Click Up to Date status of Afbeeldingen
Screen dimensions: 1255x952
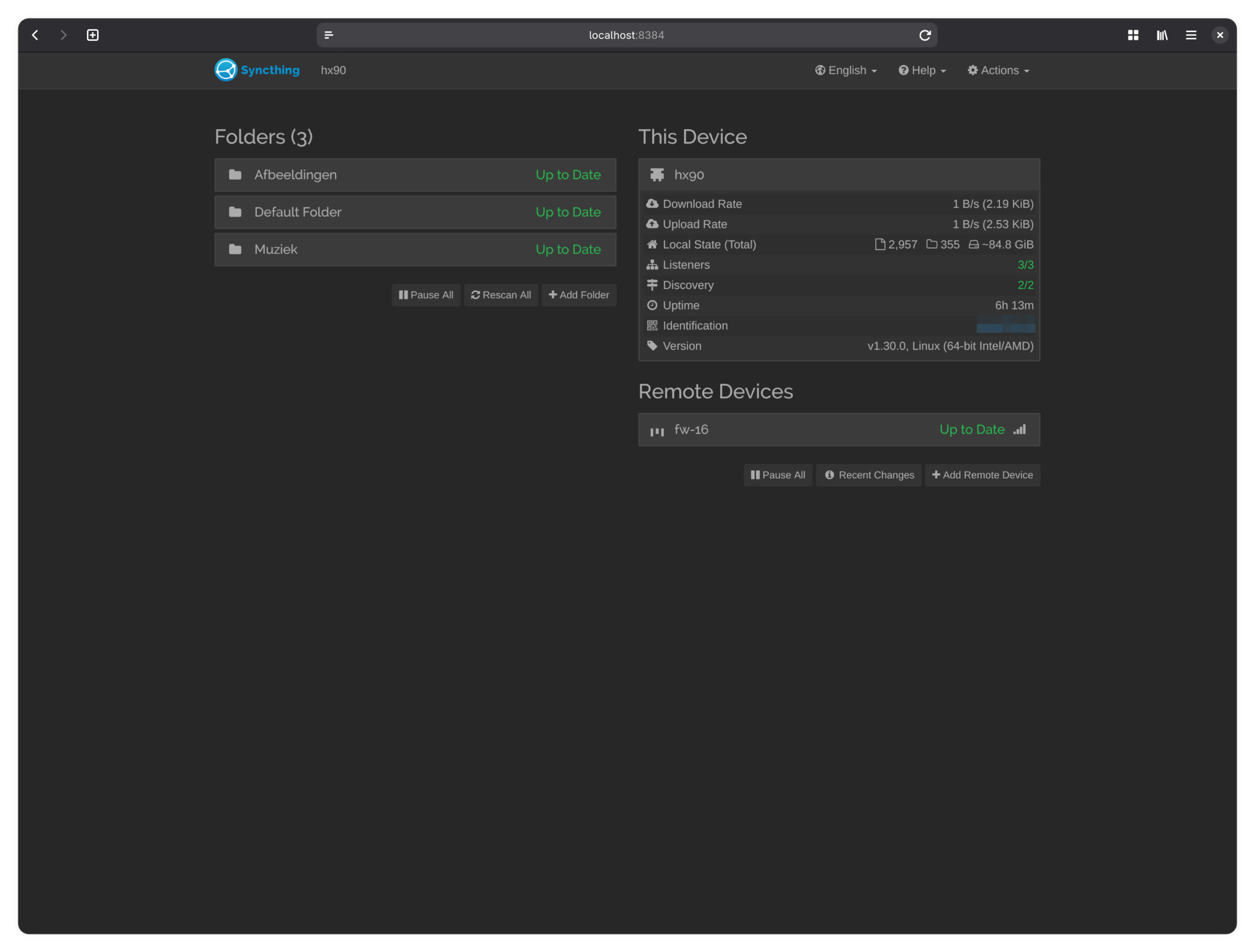(x=568, y=175)
